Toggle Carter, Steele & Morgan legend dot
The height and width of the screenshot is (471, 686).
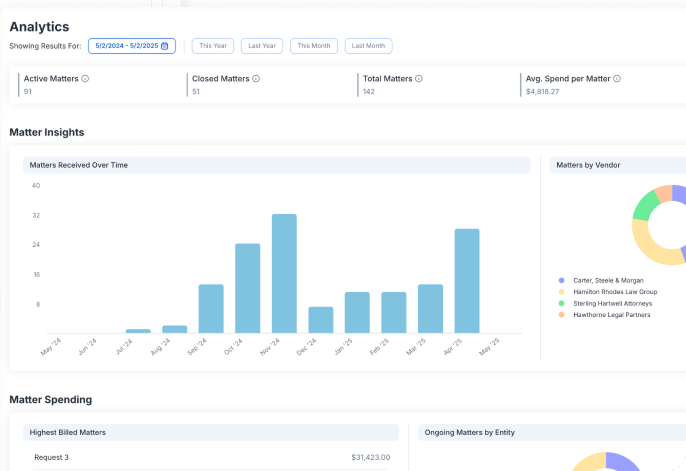[x=562, y=280]
